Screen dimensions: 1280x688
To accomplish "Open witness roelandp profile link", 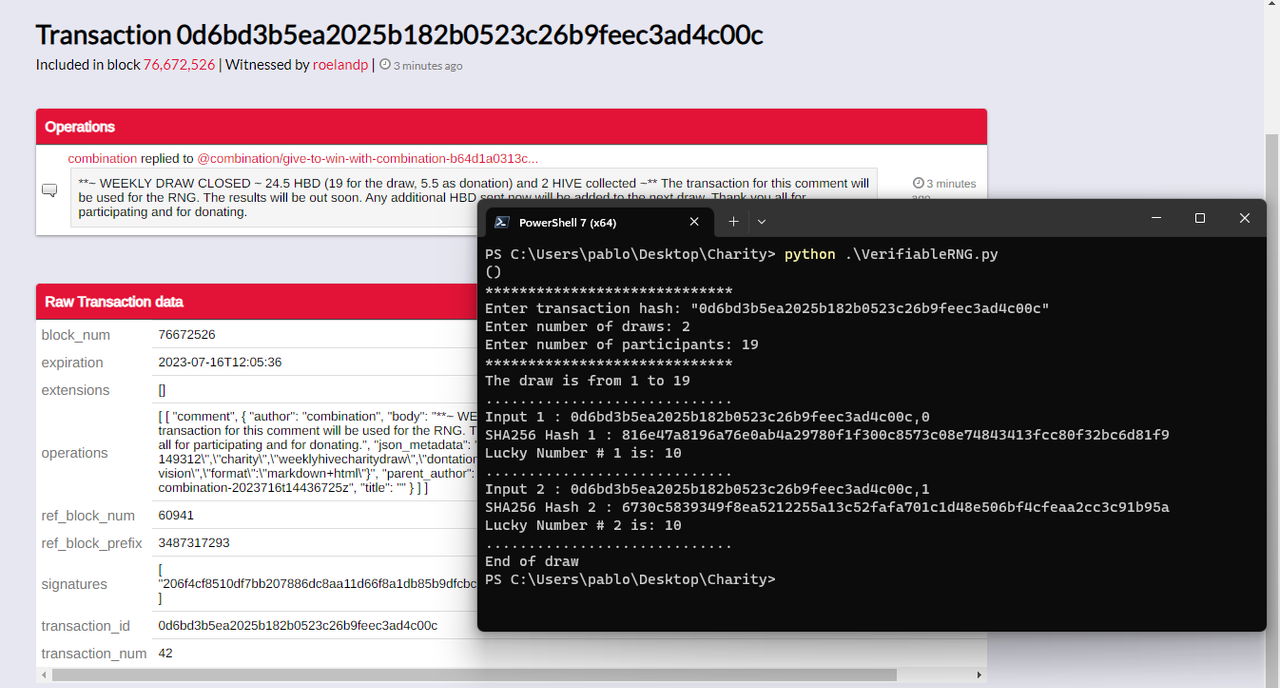I will pyautogui.click(x=340, y=65).
